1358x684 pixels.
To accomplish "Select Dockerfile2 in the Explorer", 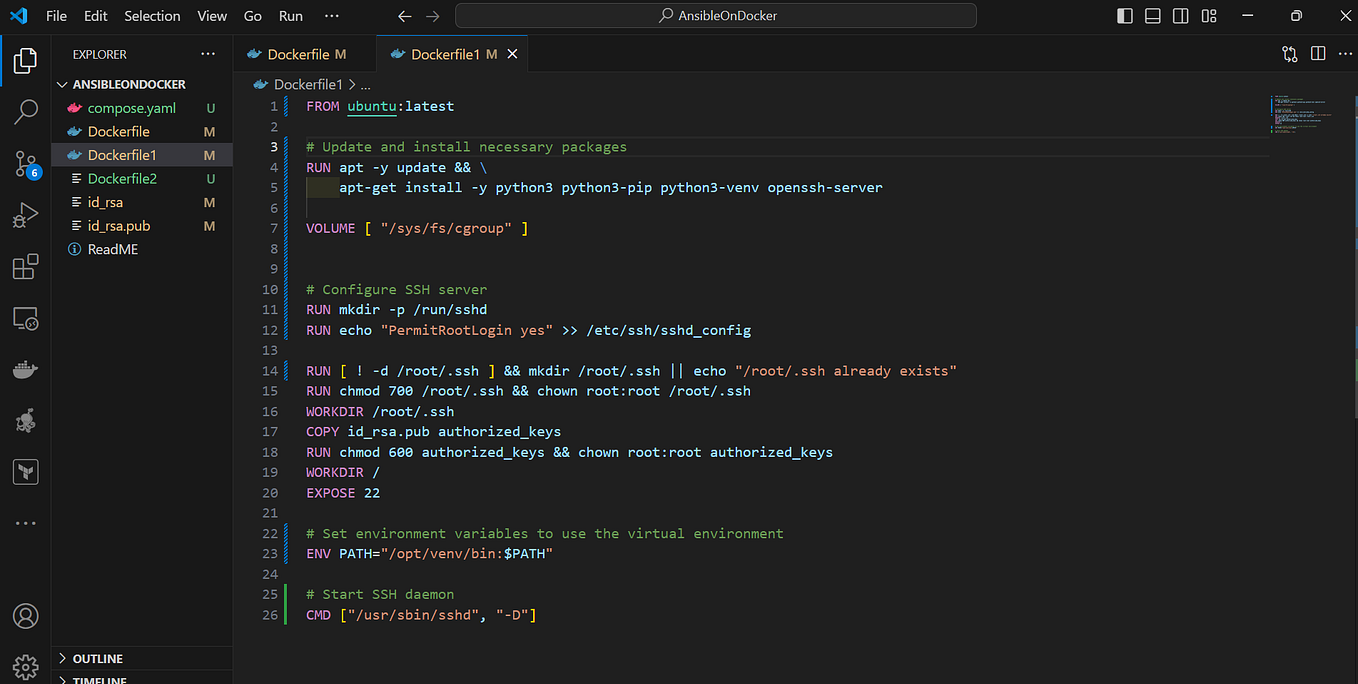I will click(x=120, y=178).
